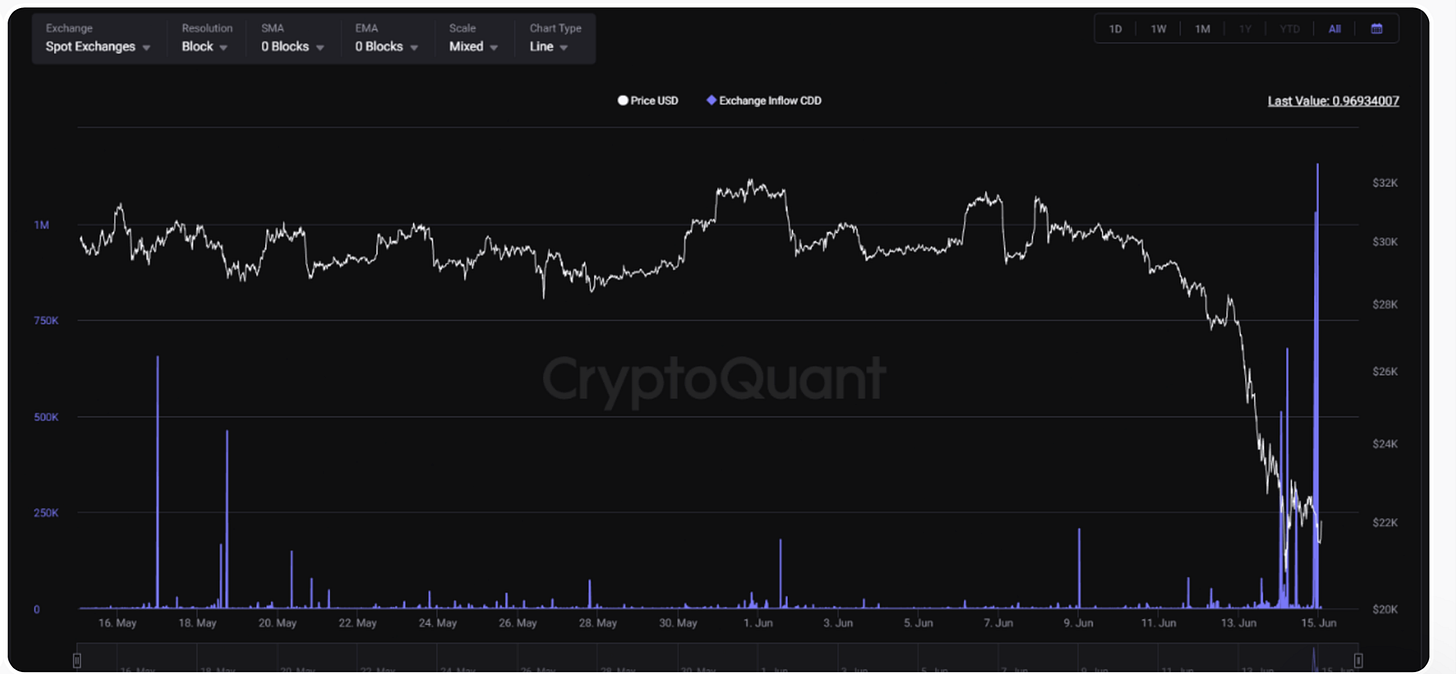This screenshot has height=674, width=1456.
Task: Click the Last Value: 0.96934007 link
Action: click(1333, 101)
